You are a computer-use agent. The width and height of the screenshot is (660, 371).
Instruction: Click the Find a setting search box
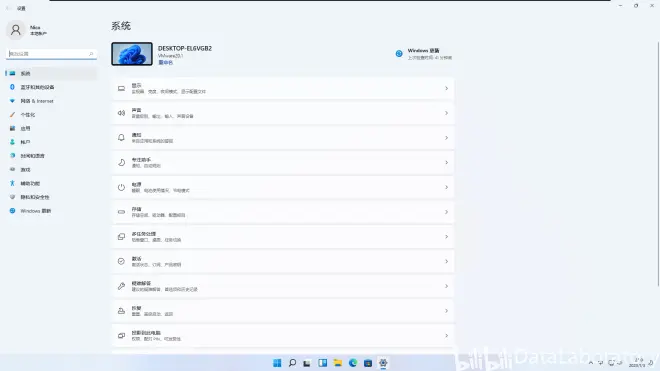click(51, 54)
